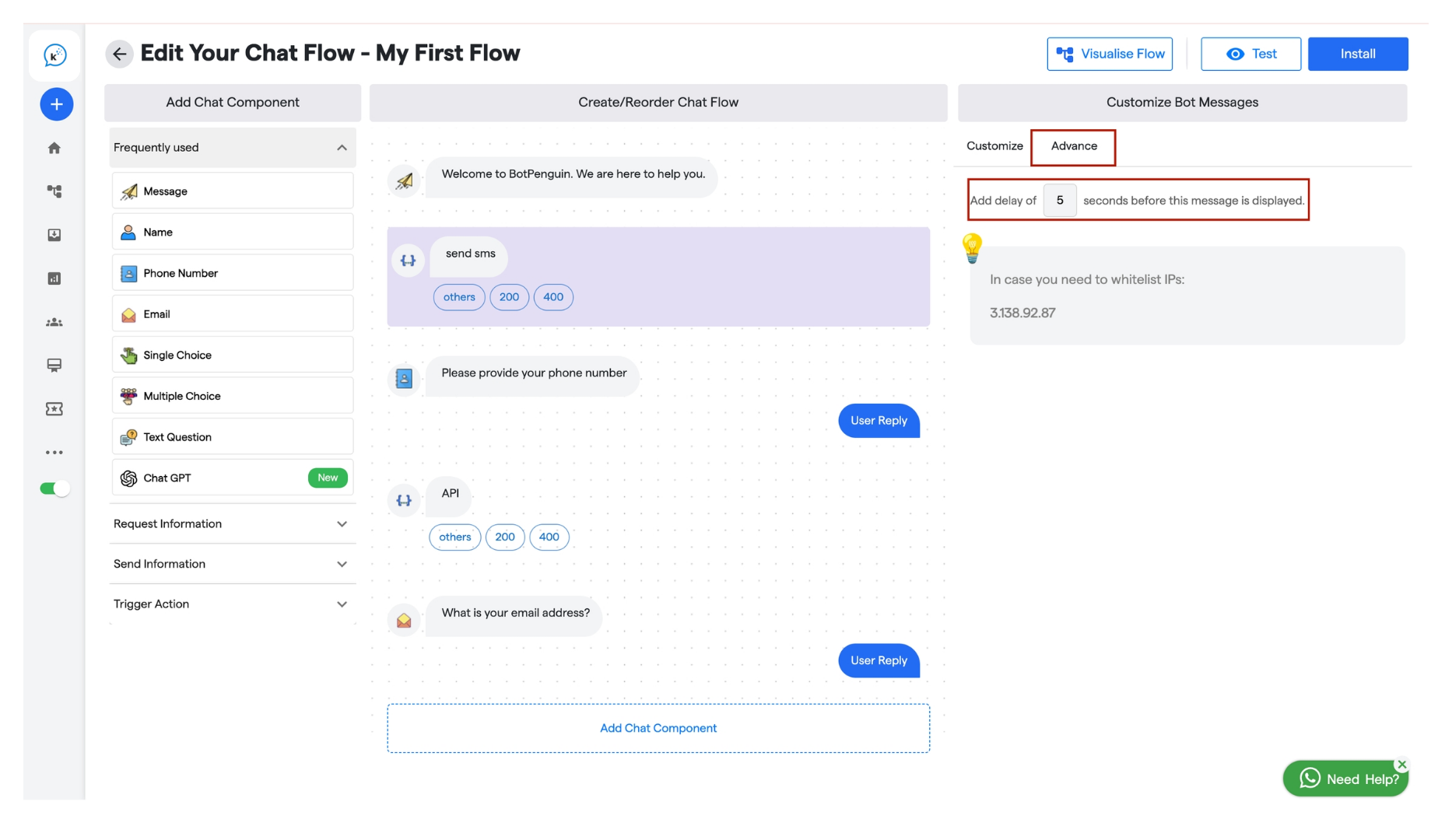
Task: Add the Single Choice component
Action: (x=233, y=355)
